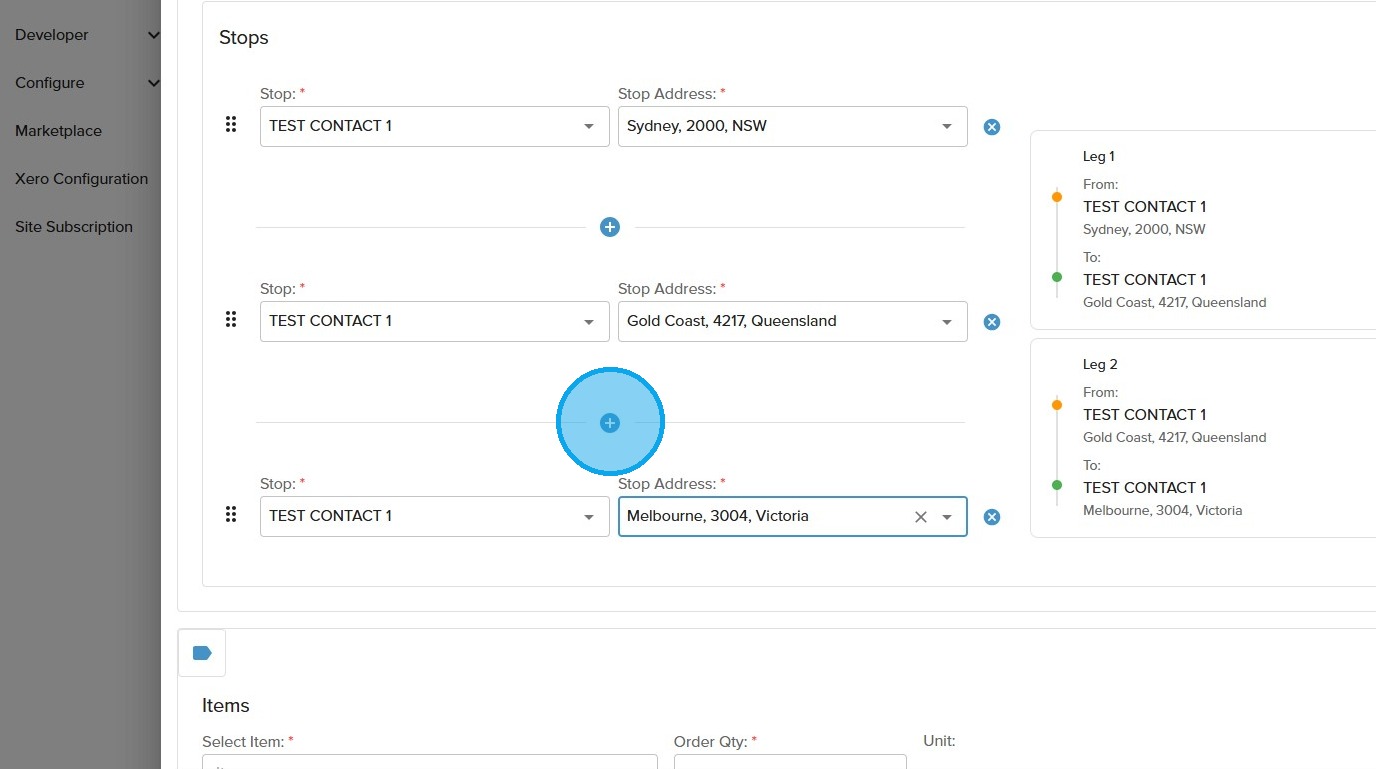This screenshot has width=1376, height=769.
Task: Open Xero Configuration in the sidebar
Action: coord(81,179)
